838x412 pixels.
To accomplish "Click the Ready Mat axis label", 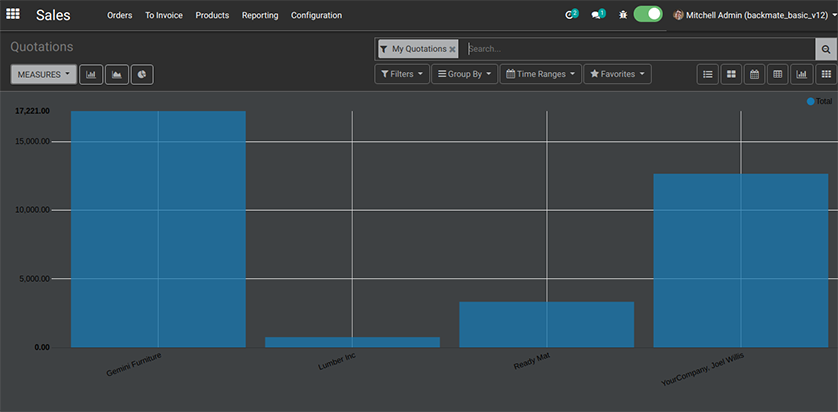I will pos(531,362).
